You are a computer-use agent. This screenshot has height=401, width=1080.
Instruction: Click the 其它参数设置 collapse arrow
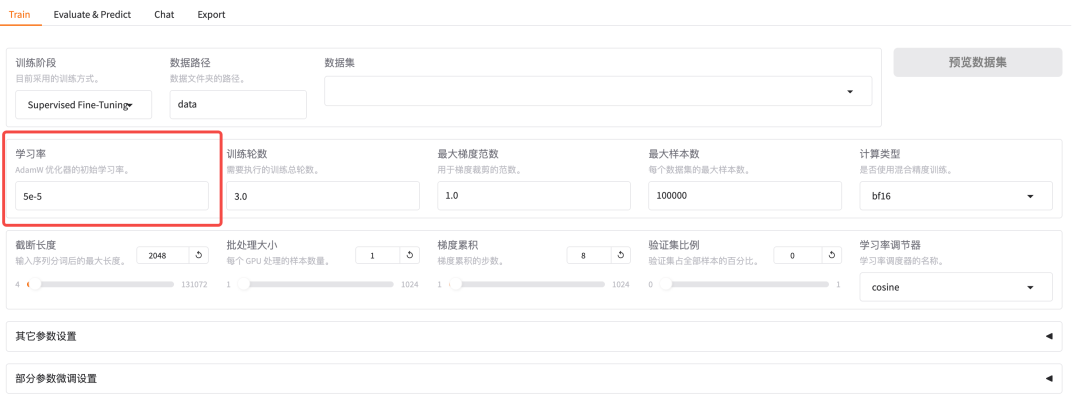tap(1049, 336)
